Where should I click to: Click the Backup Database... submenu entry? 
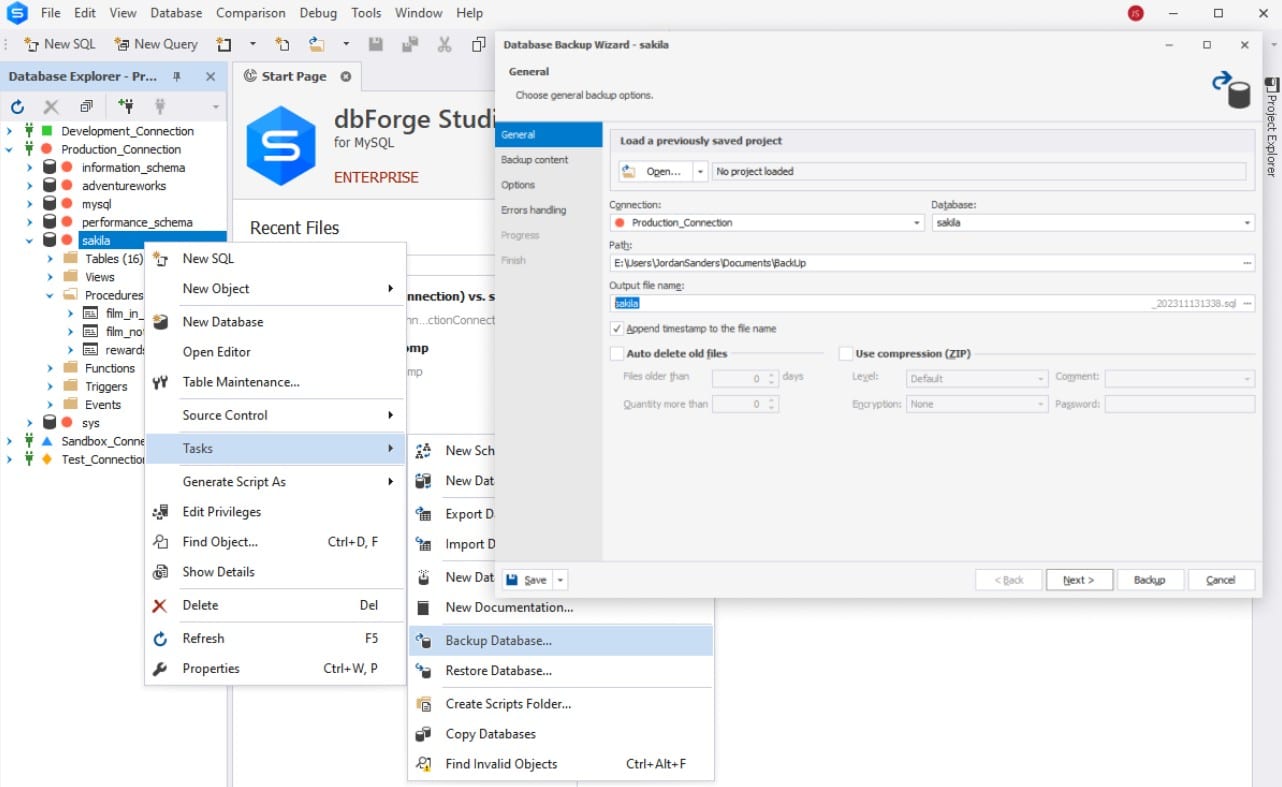click(x=561, y=640)
